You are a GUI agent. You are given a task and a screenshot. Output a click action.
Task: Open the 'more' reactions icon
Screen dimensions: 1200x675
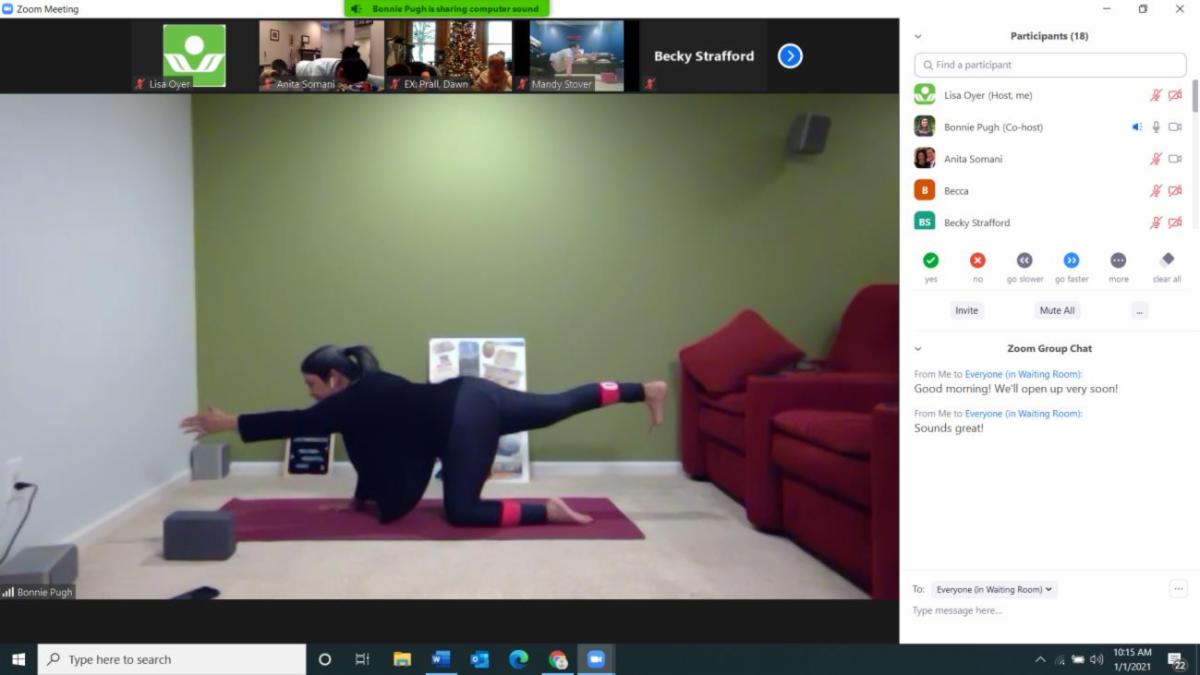click(x=1118, y=260)
